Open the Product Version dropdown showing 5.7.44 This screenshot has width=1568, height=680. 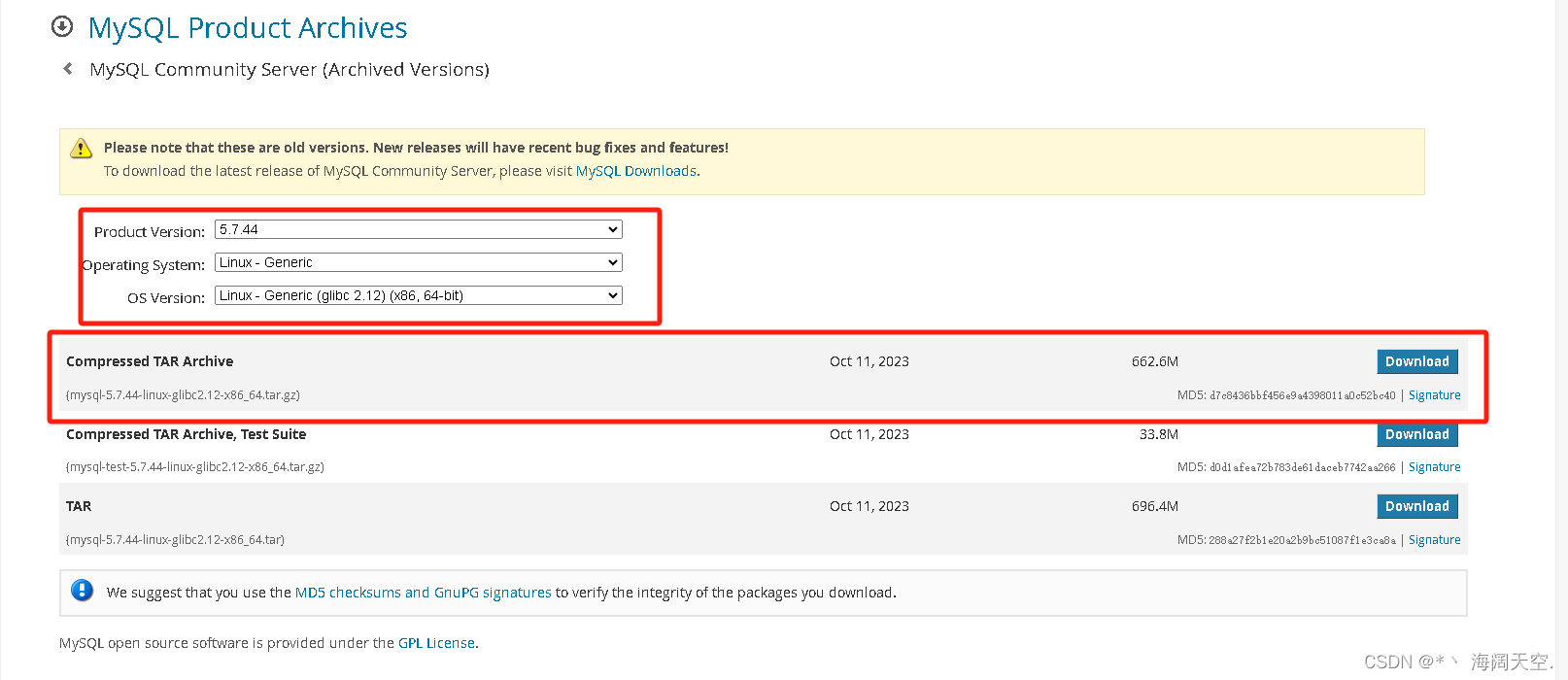(419, 230)
